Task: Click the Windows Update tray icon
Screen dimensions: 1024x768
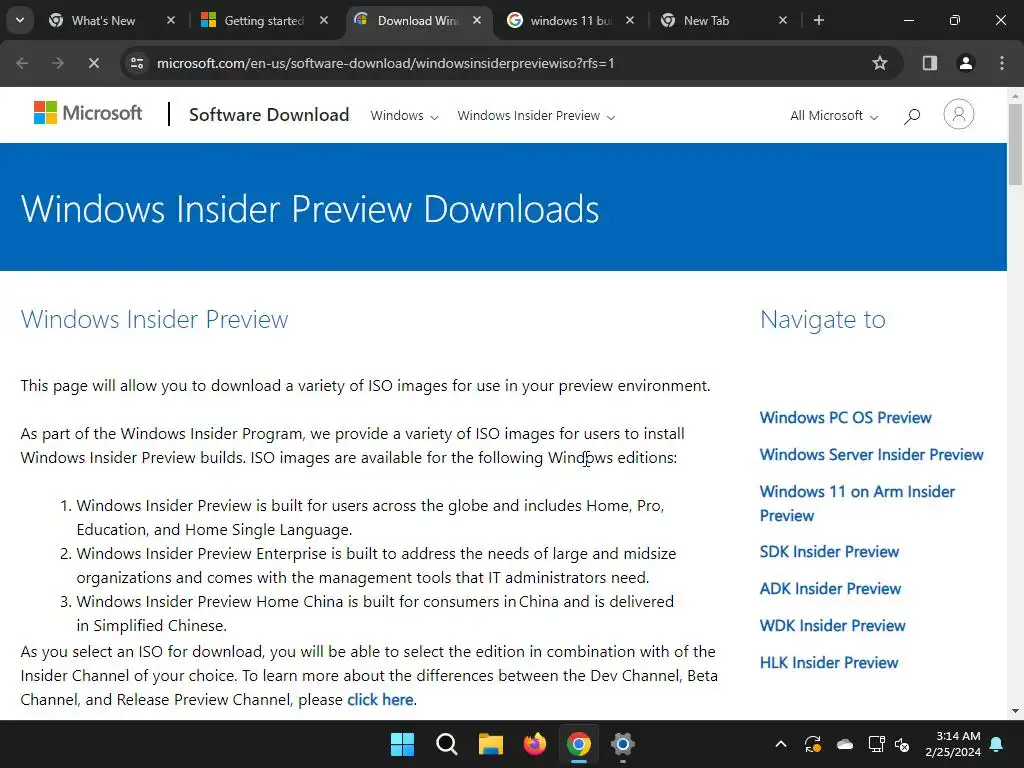Action: point(812,744)
